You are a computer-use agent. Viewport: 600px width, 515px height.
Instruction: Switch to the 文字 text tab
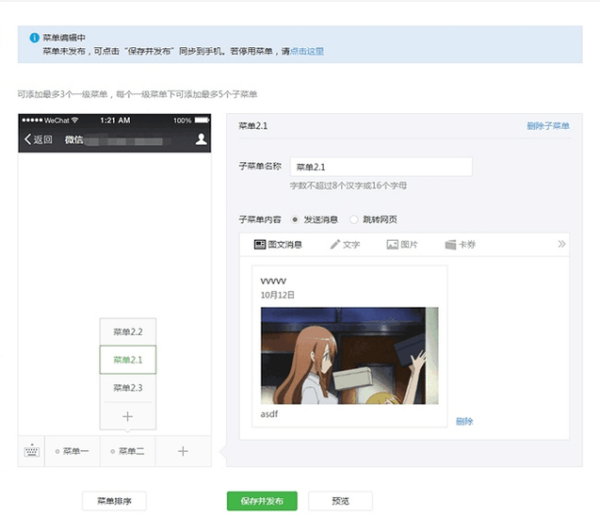pos(345,244)
